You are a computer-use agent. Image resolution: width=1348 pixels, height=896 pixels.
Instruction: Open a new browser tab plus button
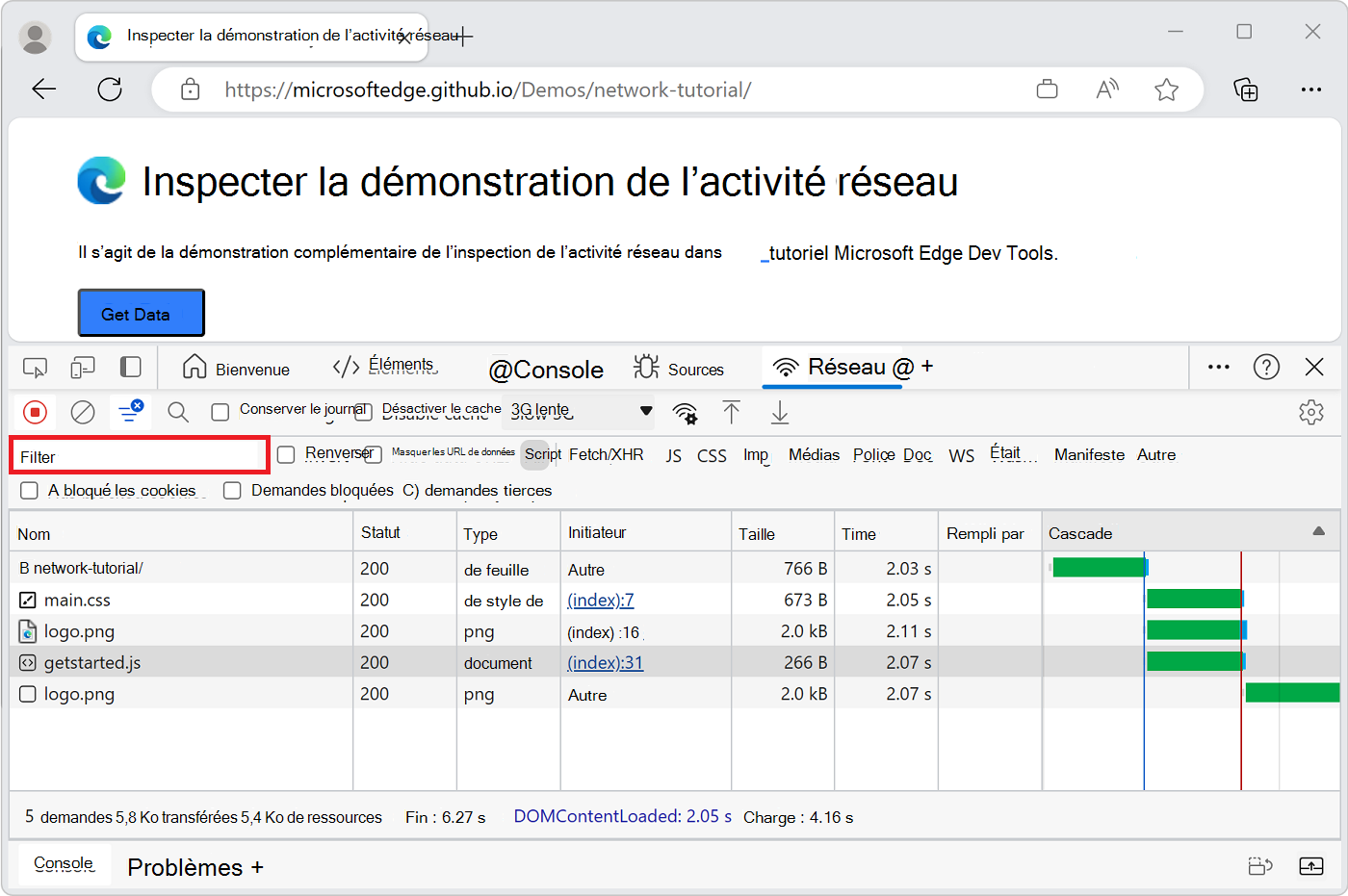click(464, 37)
